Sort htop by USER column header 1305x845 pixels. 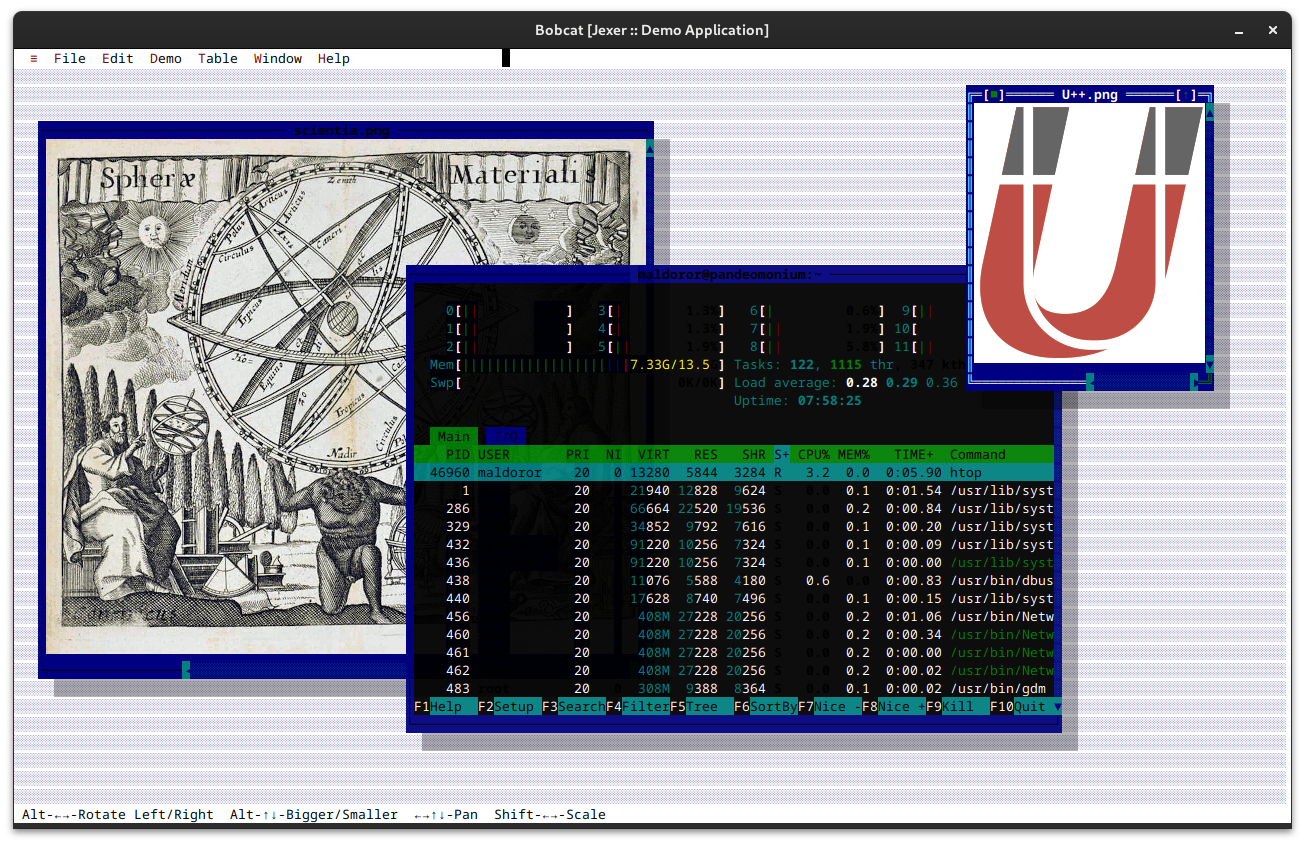[494, 455]
